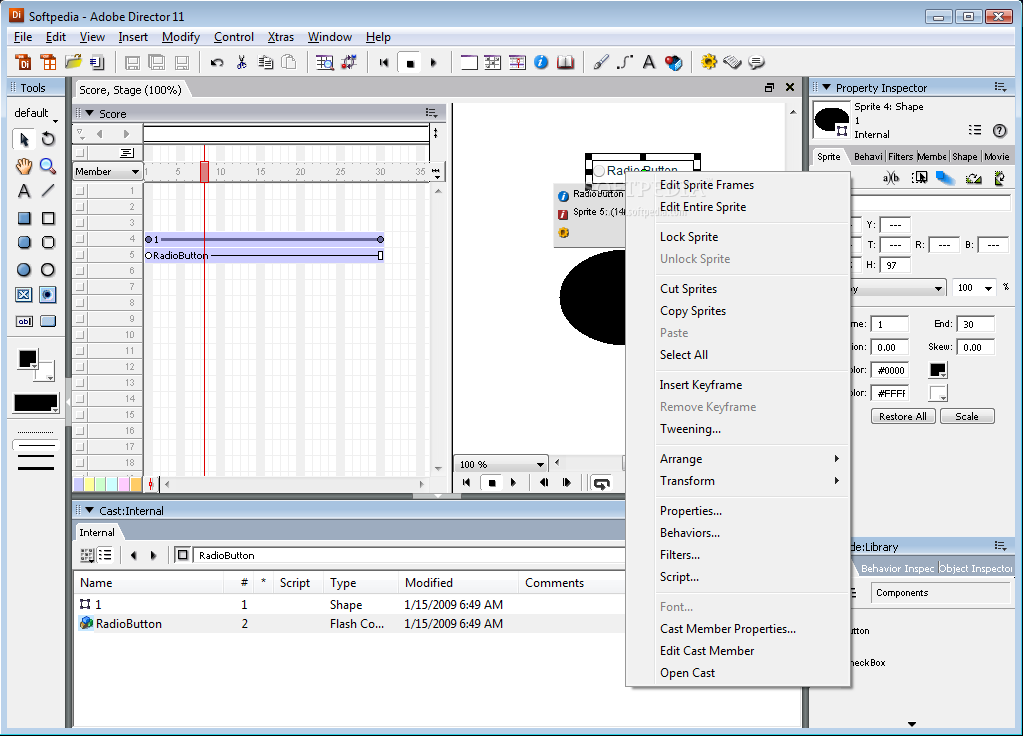Click forecolor swatch in Property Inspector
Viewport: 1023px width, 736px height.
[x=938, y=370]
